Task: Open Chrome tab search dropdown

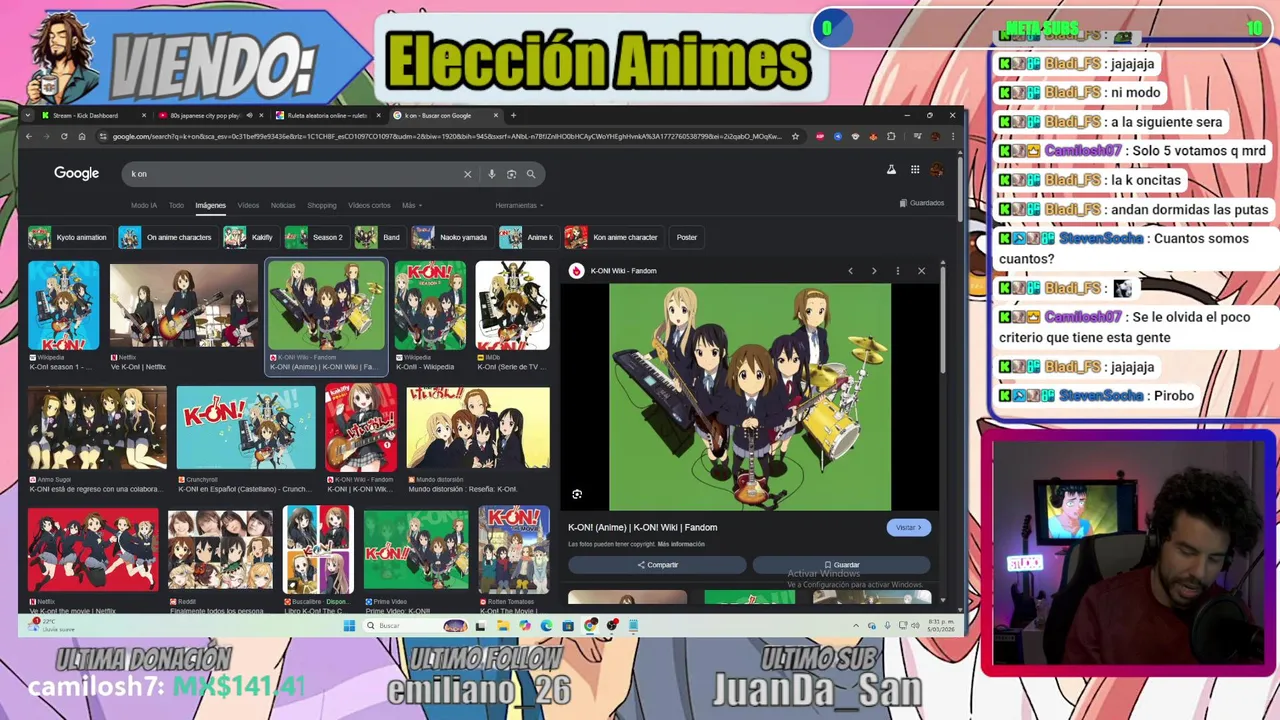Action: 28,115
